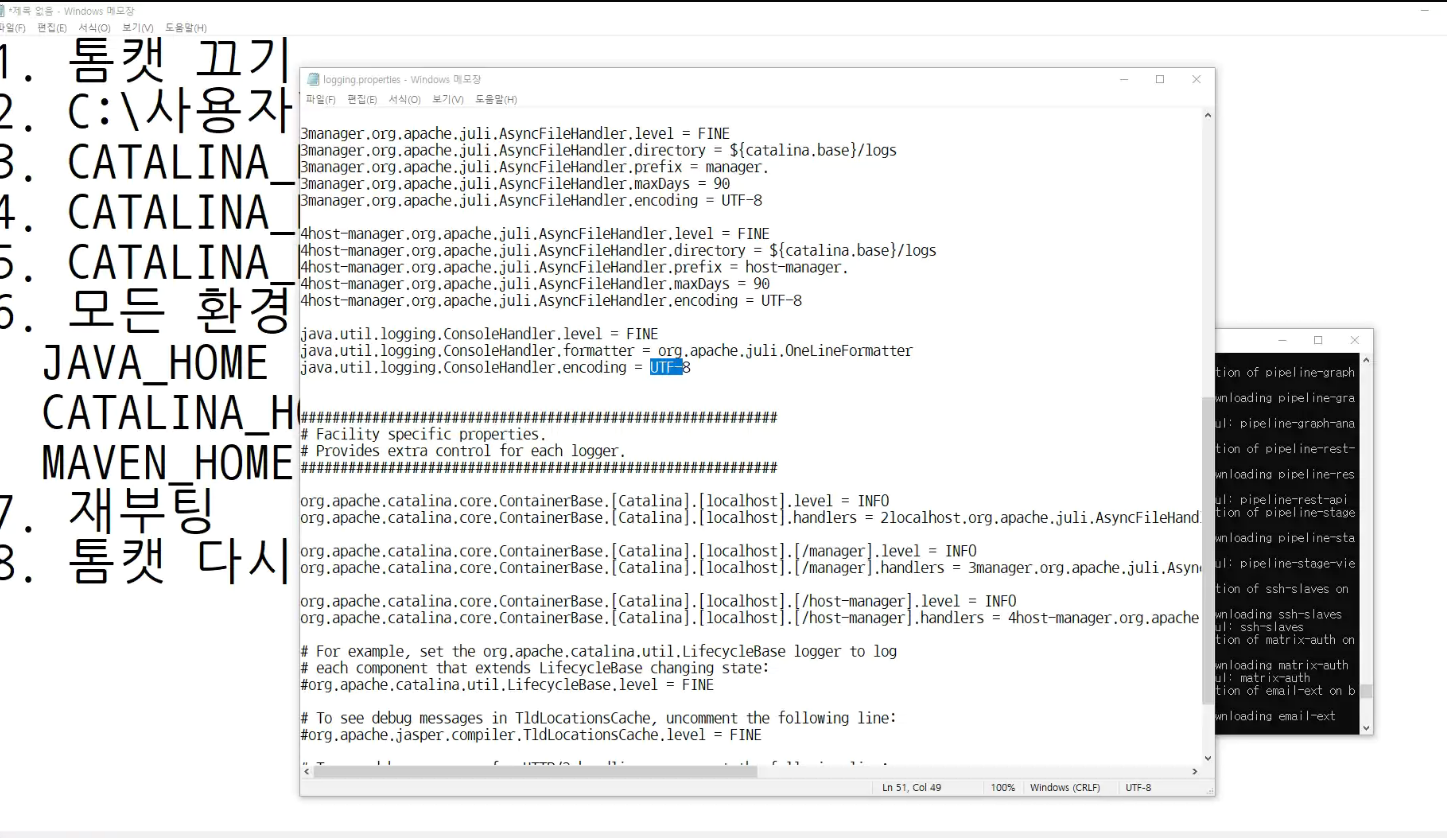Open 파일(F) menu in the untitled background Notepad

[12, 28]
